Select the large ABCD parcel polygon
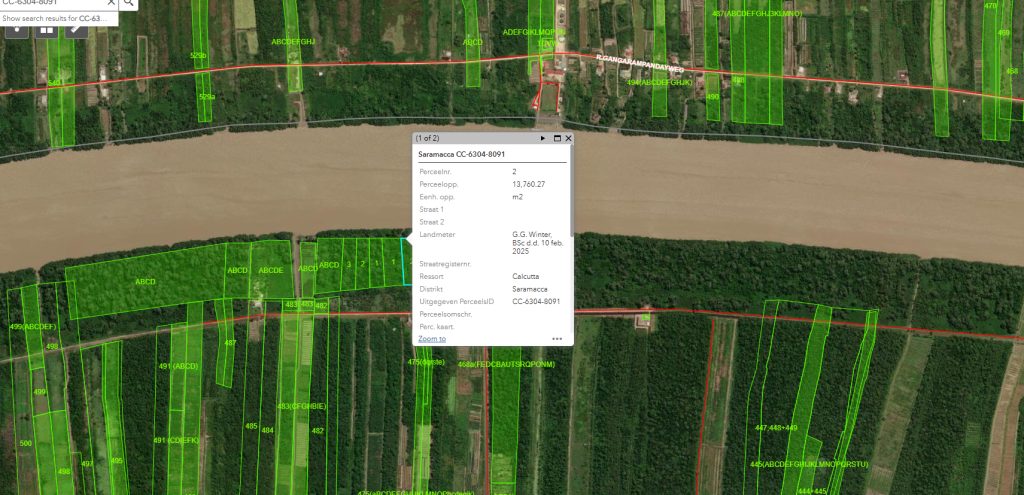1024x495 pixels. (x=145, y=281)
